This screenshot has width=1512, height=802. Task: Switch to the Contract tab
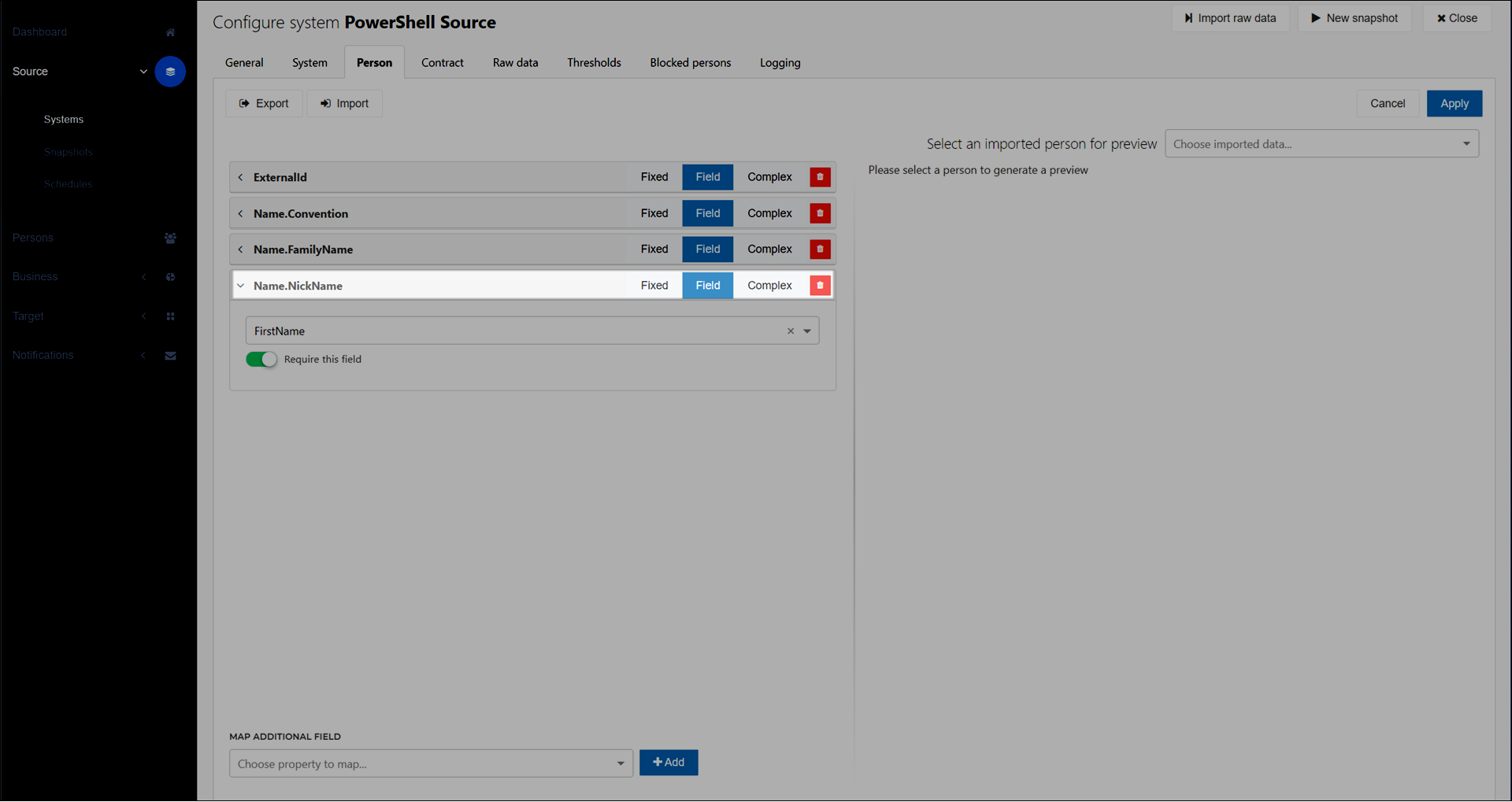coord(443,63)
